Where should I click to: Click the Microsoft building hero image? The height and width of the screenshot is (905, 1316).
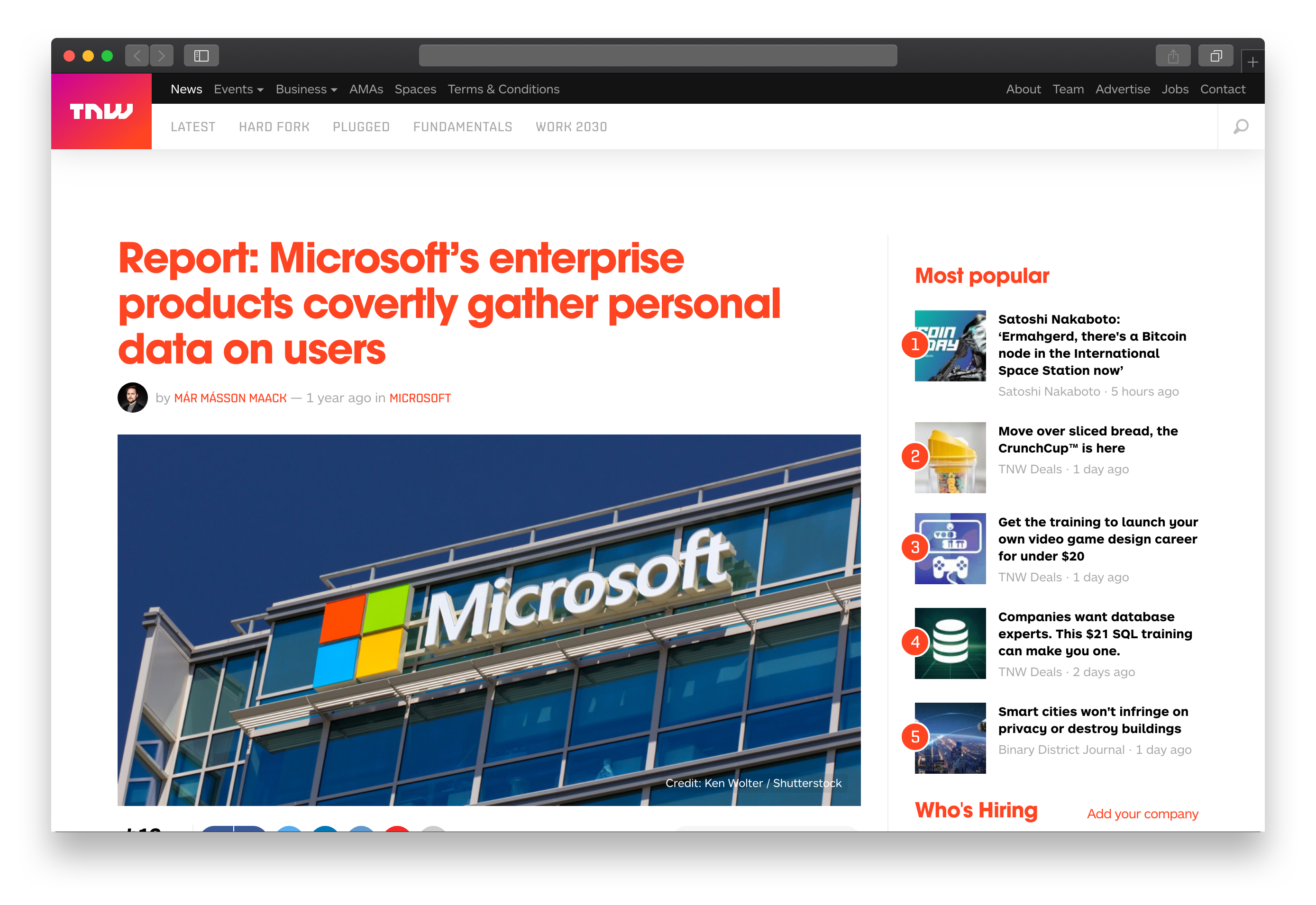[489, 620]
